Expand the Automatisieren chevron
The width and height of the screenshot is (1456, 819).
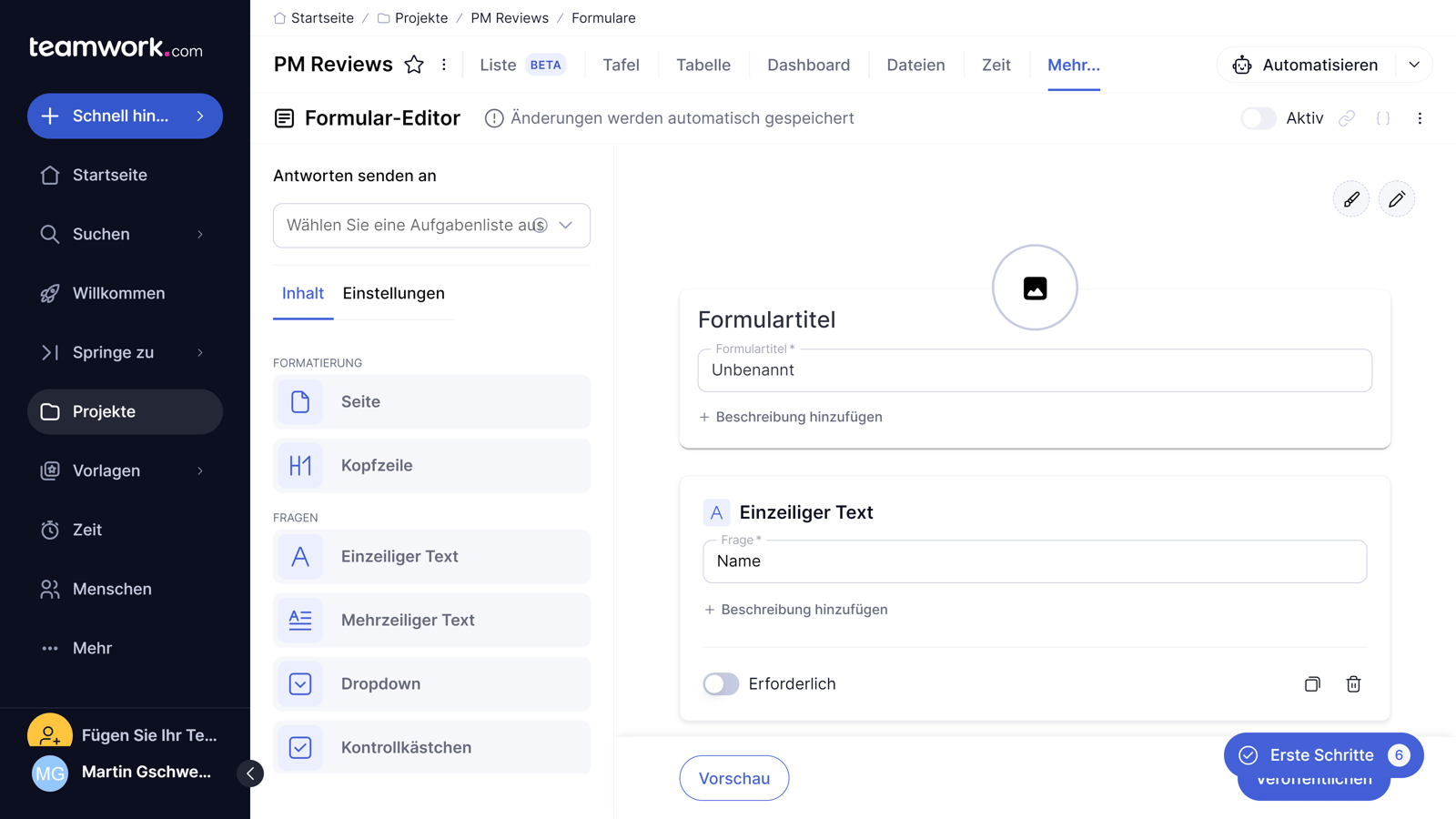point(1414,65)
